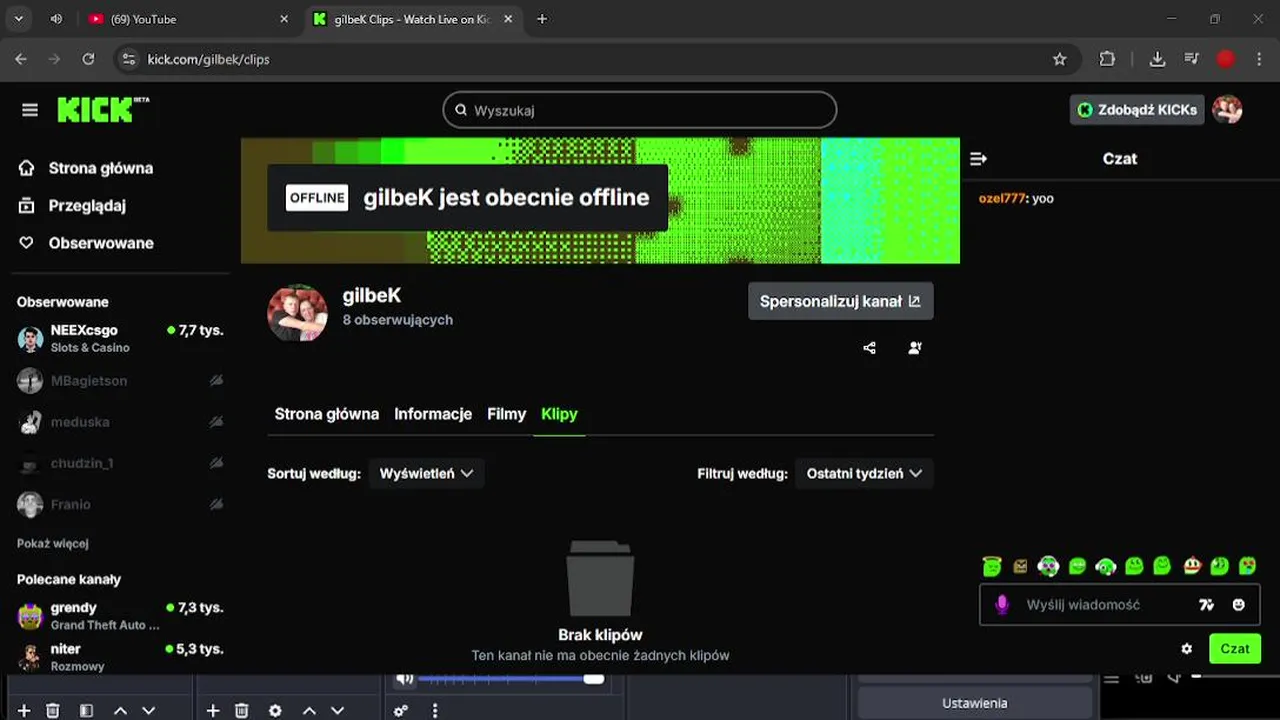
Task: Switch to the Strona główna channel tab
Action: point(327,414)
